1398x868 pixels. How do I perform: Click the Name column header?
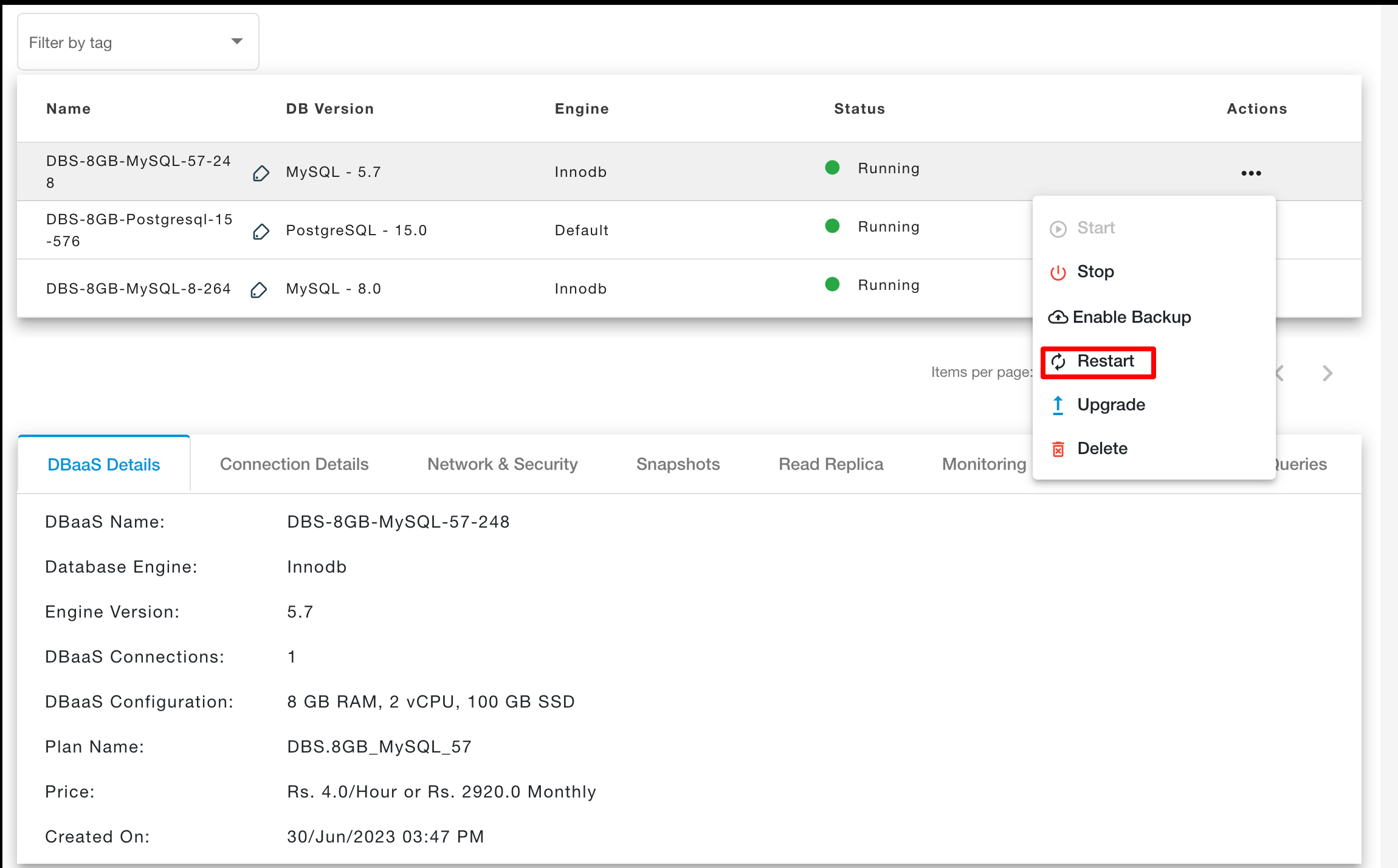point(69,109)
